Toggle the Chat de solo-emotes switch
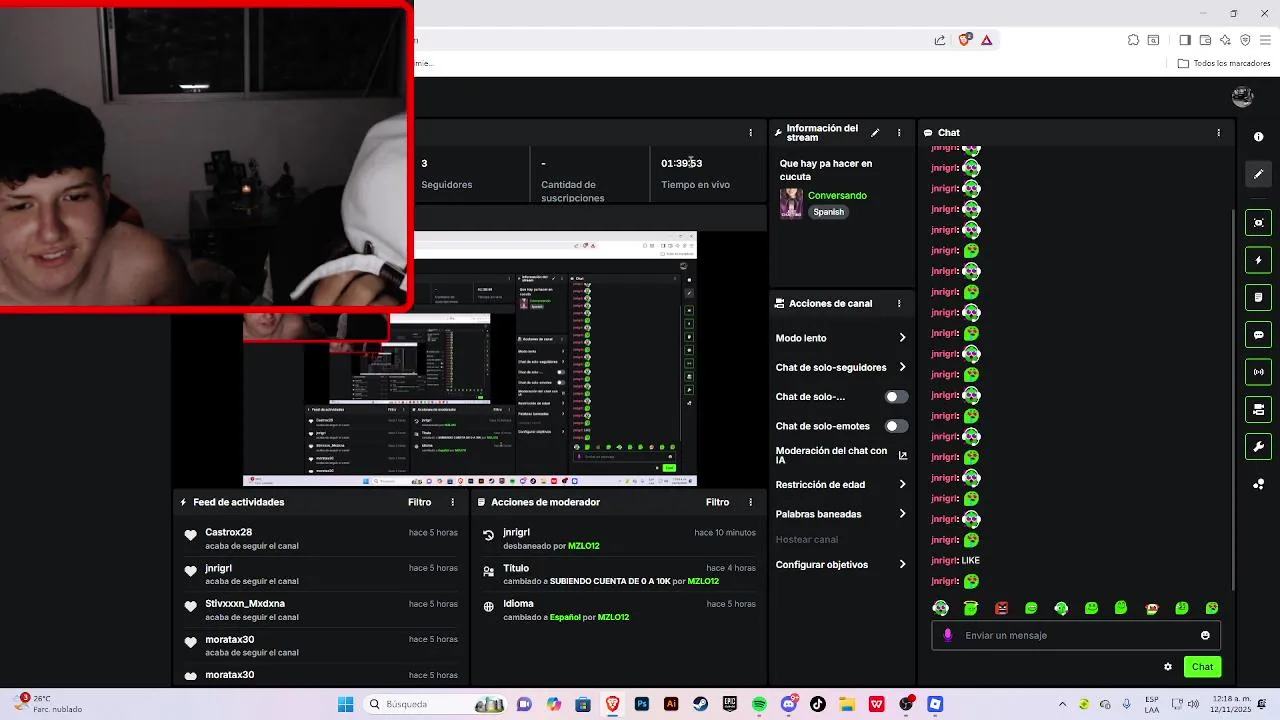The width and height of the screenshot is (1280, 720). pos(896,426)
